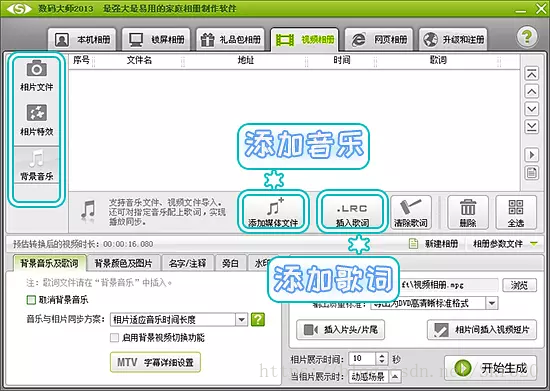This screenshot has width=550, height=391.
Task: Click the 文件名 column header
Action: coord(139,60)
